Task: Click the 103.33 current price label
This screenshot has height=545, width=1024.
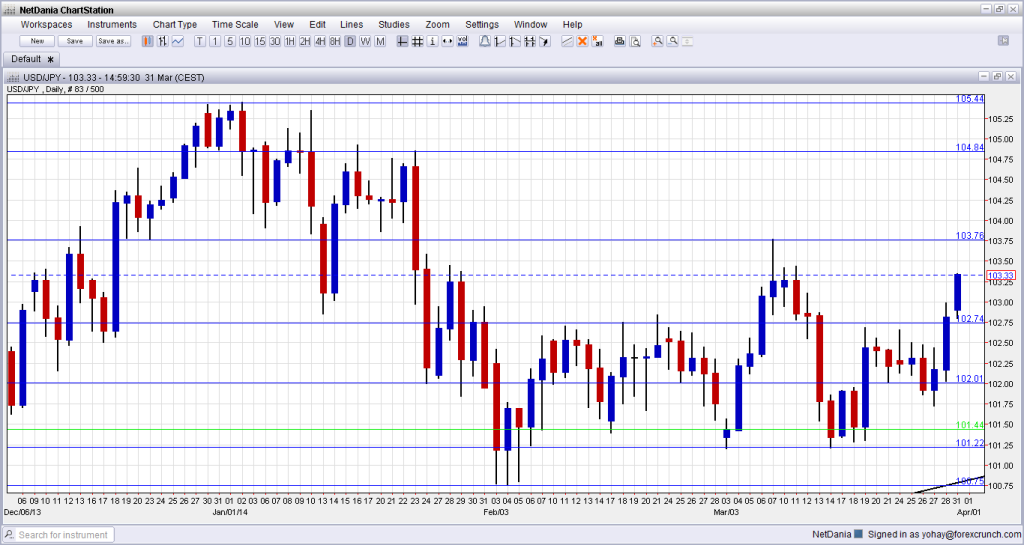Action: point(1000,275)
